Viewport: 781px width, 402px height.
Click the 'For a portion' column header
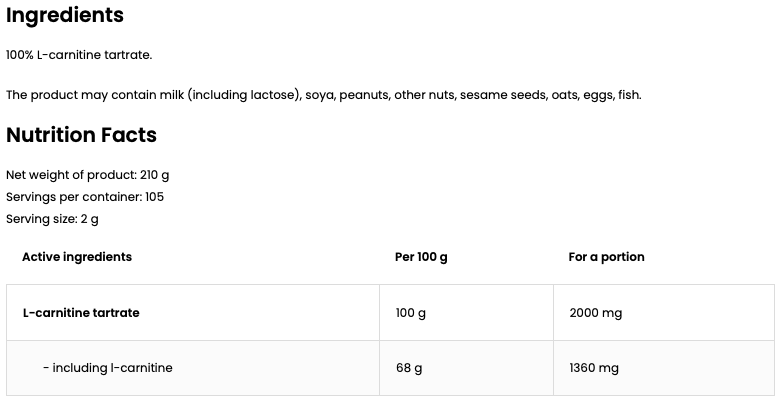pyautogui.click(x=606, y=257)
